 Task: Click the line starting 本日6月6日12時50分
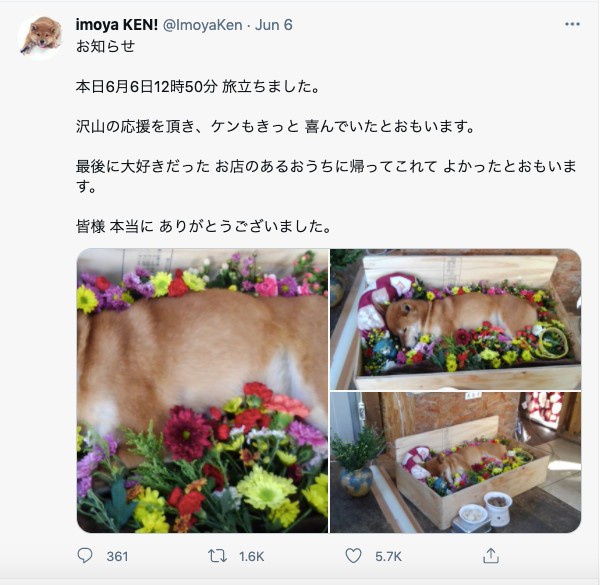[x=197, y=86]
